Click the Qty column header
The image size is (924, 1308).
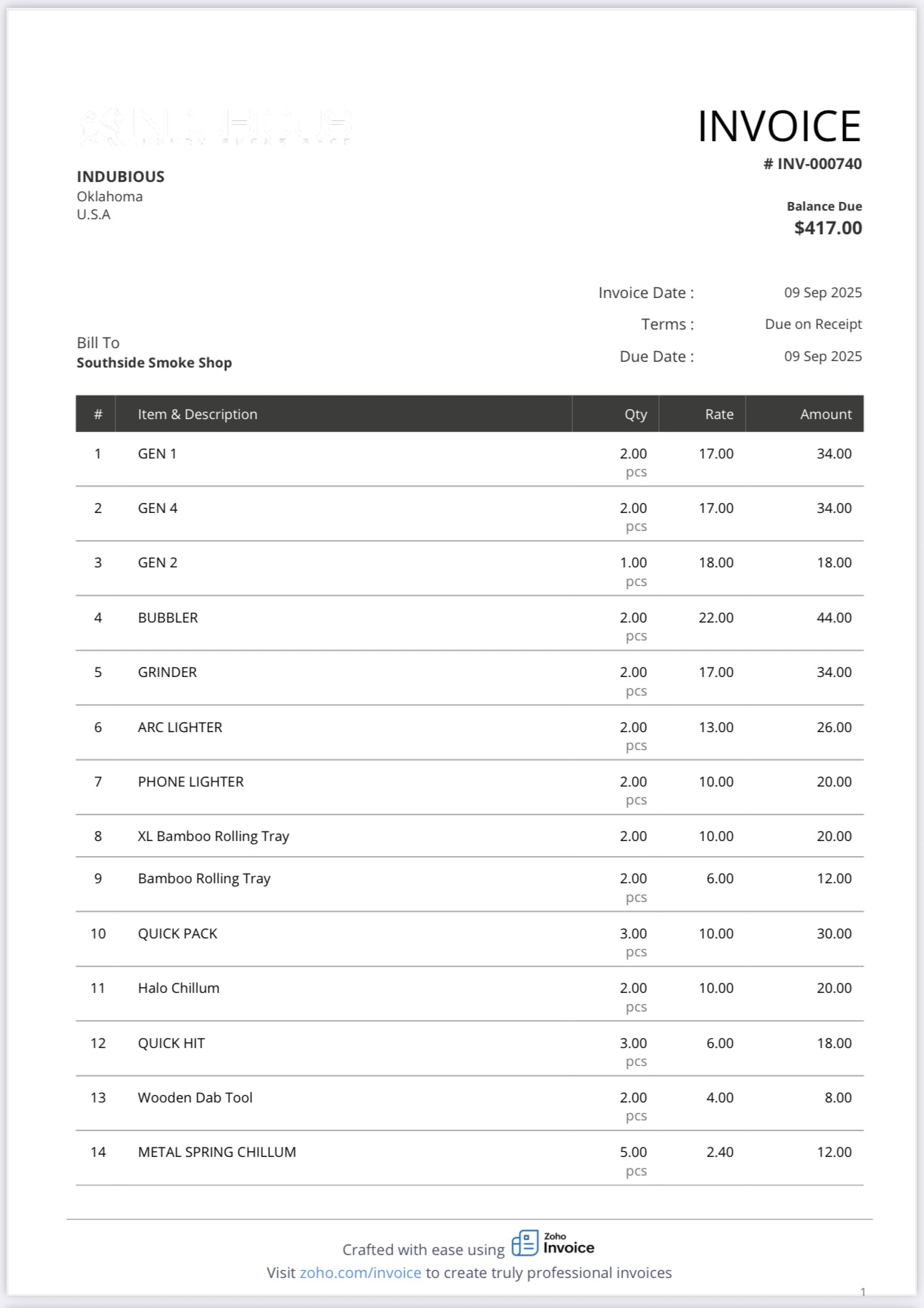point(635,414)
